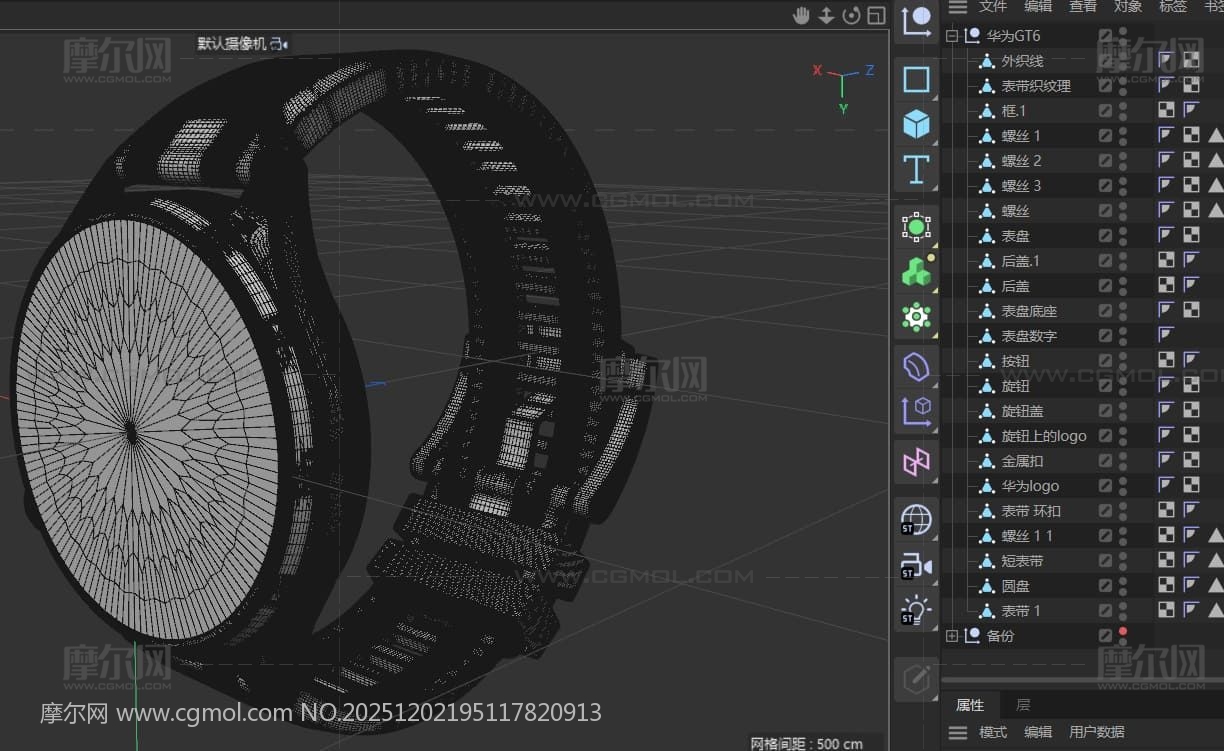The image size is (1224, 751).
Task: Click the viewport pan hand icon
Action: click(x=801, y=15)
